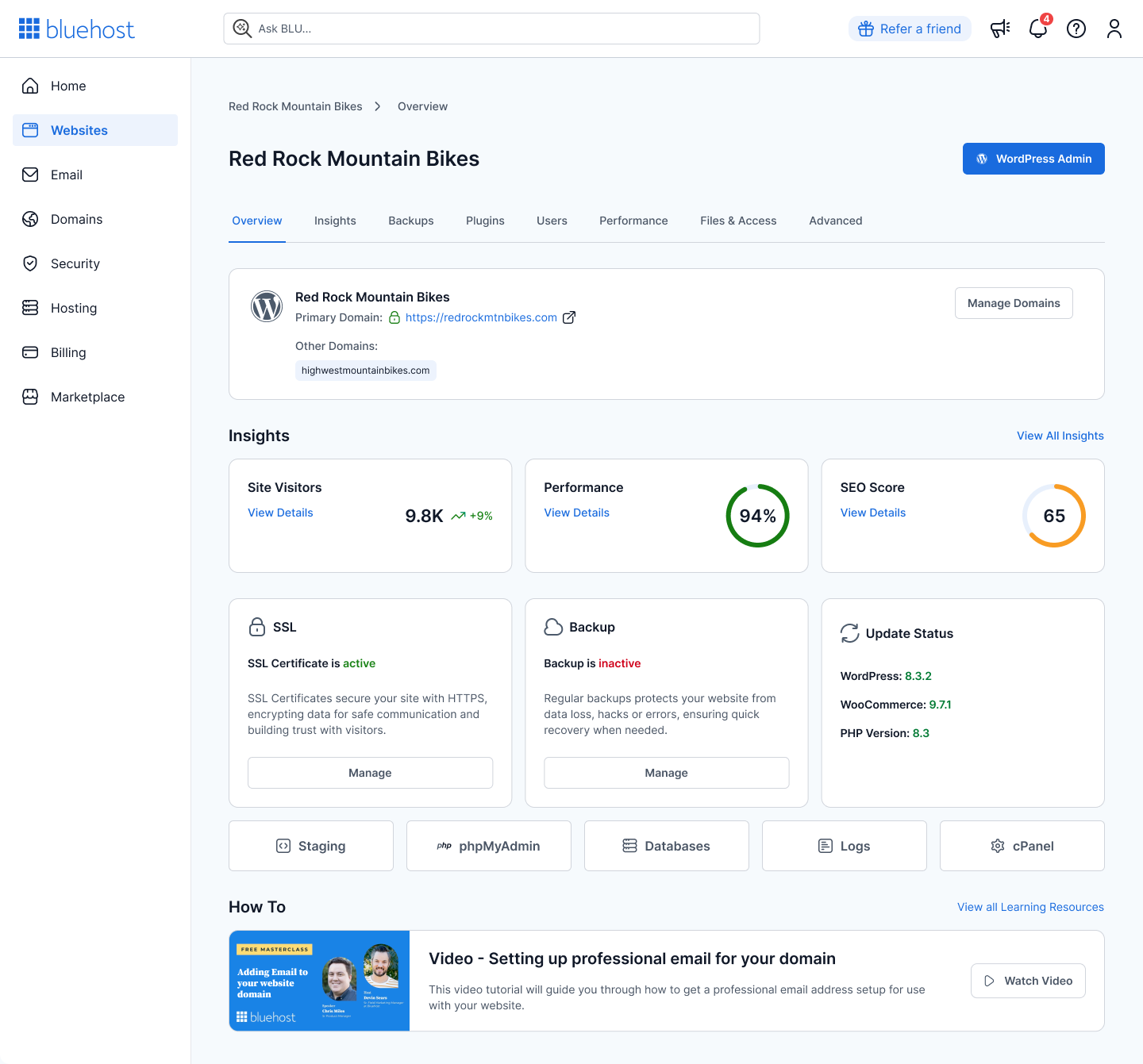Open the notifications bell with 4 alerts
Screen dimensions: 1143x1064
pos(1037,29)
